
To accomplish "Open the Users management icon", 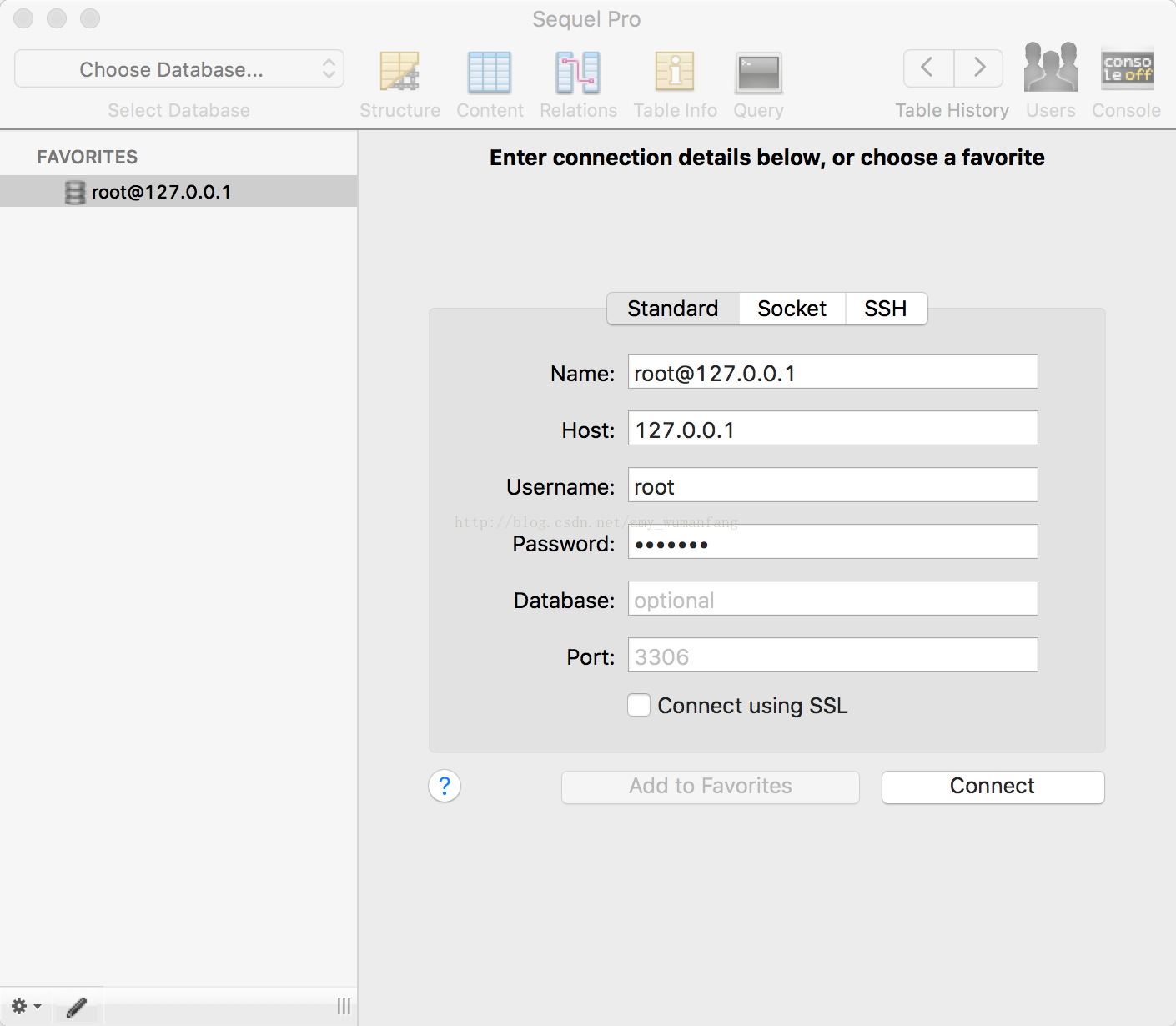I will [1051, 67].
